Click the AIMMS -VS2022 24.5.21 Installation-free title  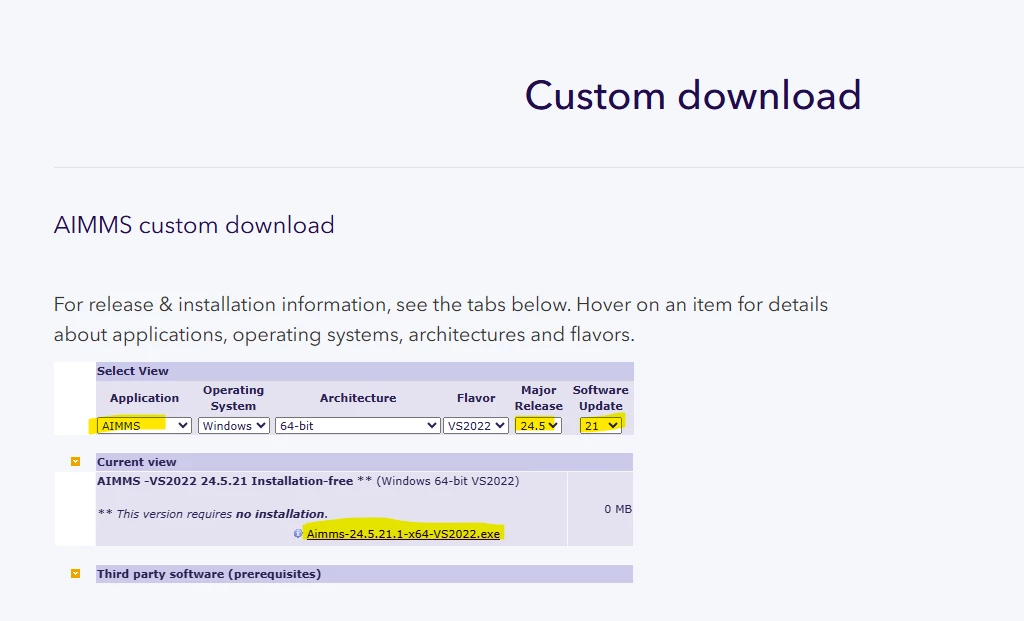(x=225, y=481)
